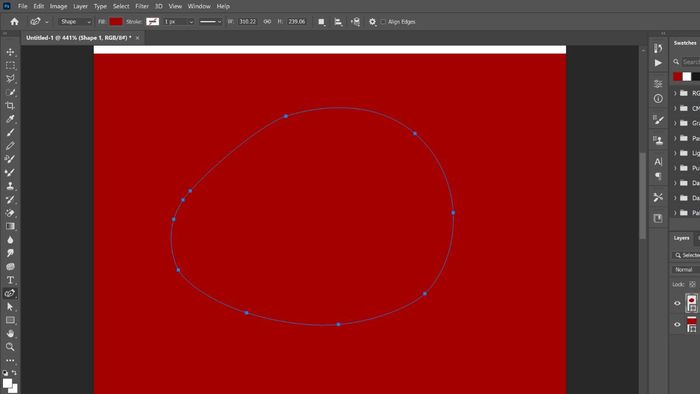Viewport: 700px width, 394px height.
Task: Select the Blur tool
Action: 10,240
